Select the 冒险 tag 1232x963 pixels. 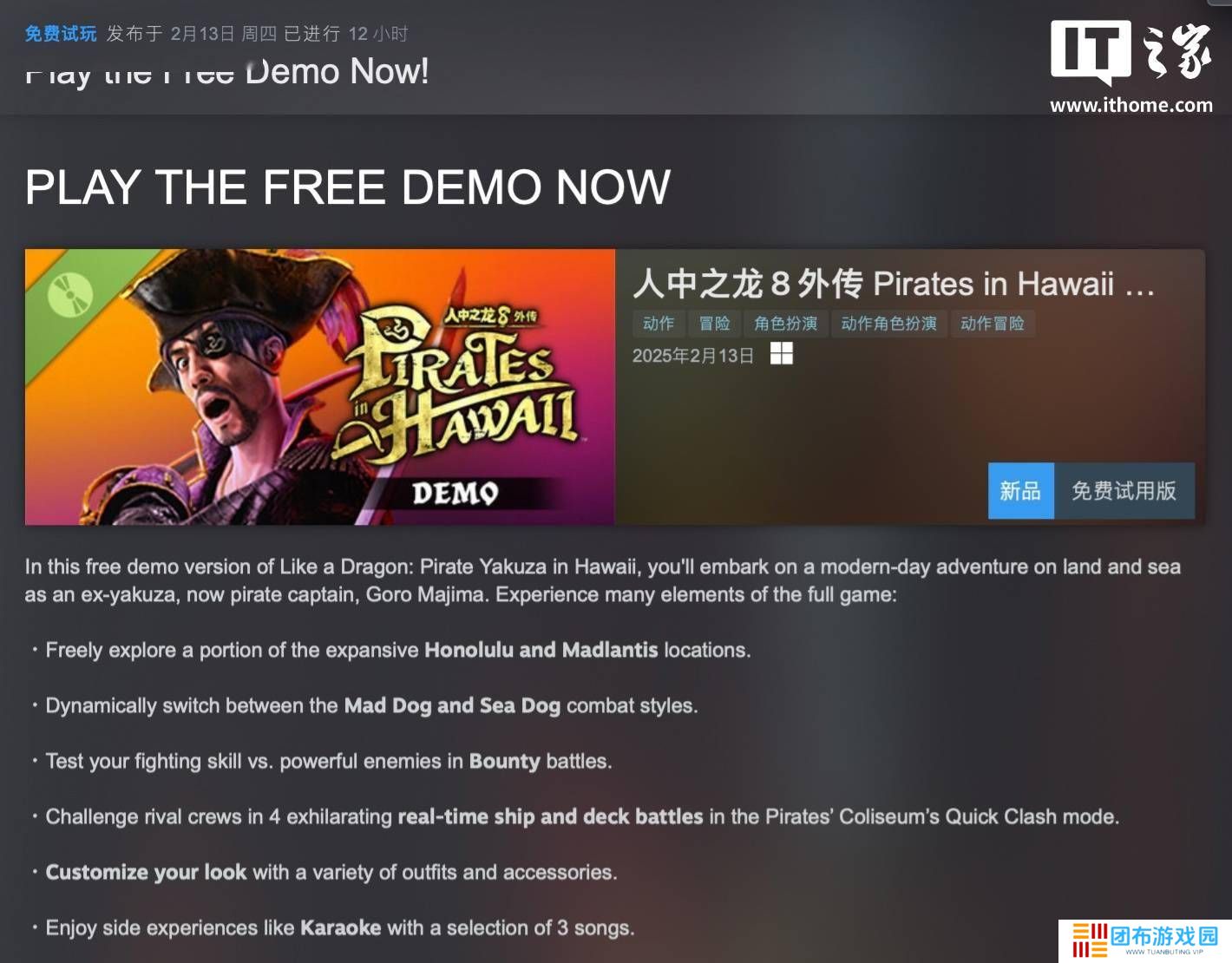[714, 324]
